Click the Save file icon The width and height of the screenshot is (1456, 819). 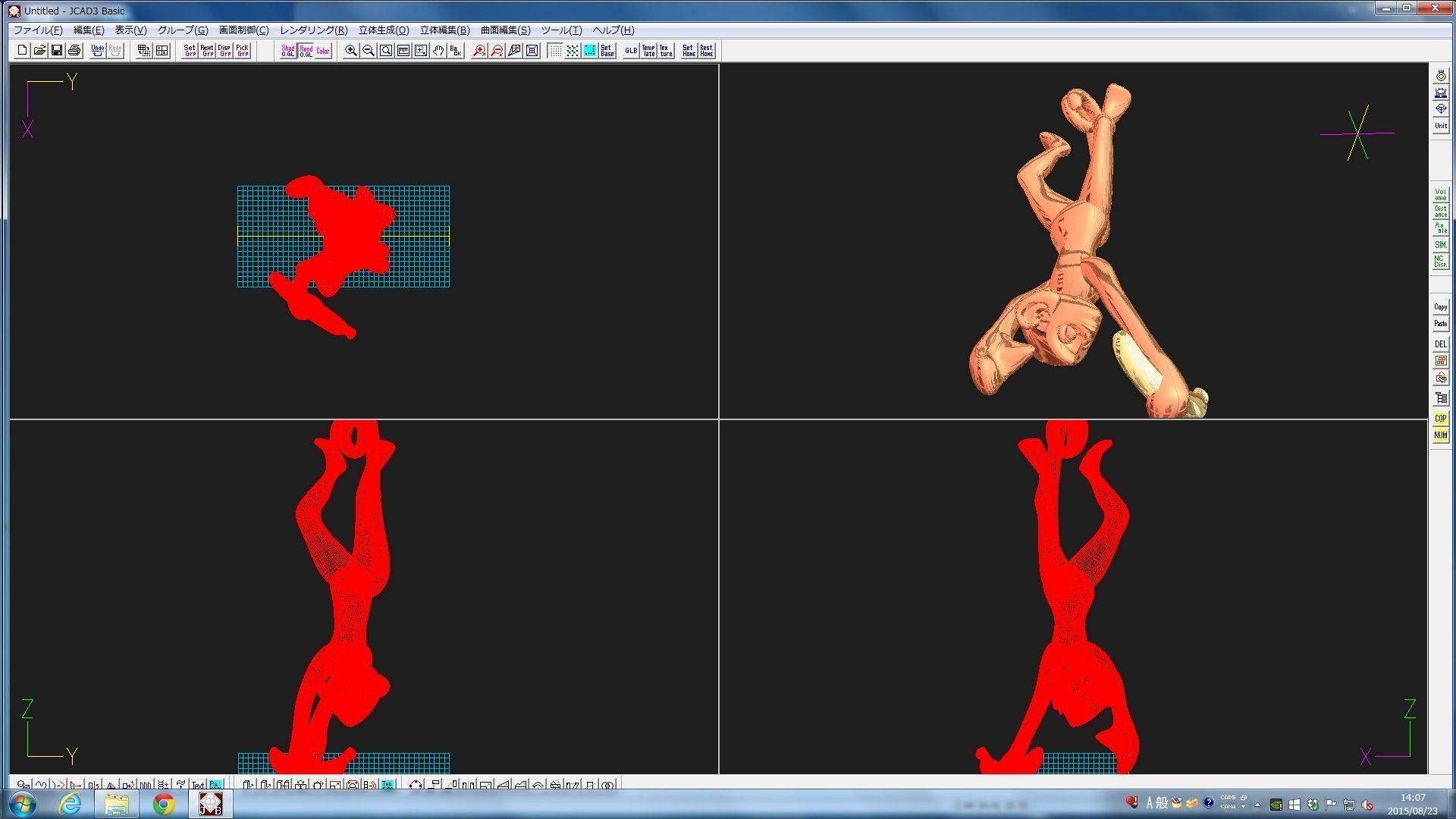[57, 51]
